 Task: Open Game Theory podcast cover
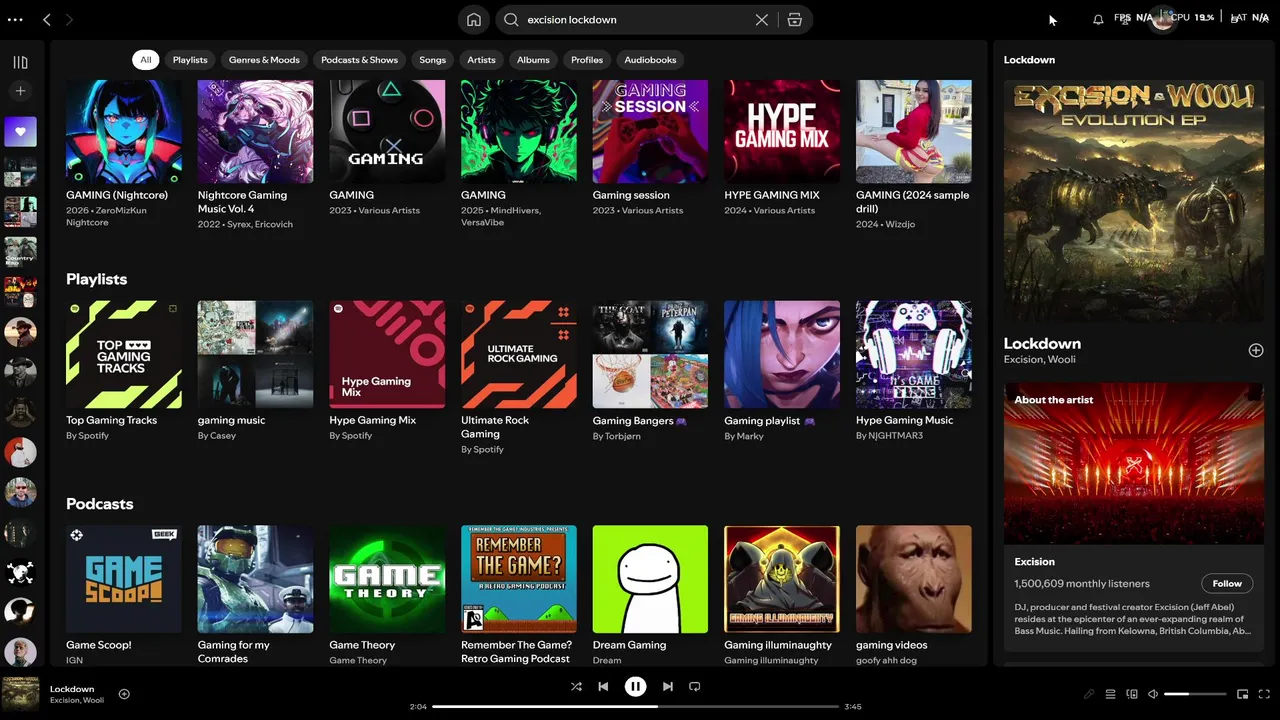click(x=387, y=579)
